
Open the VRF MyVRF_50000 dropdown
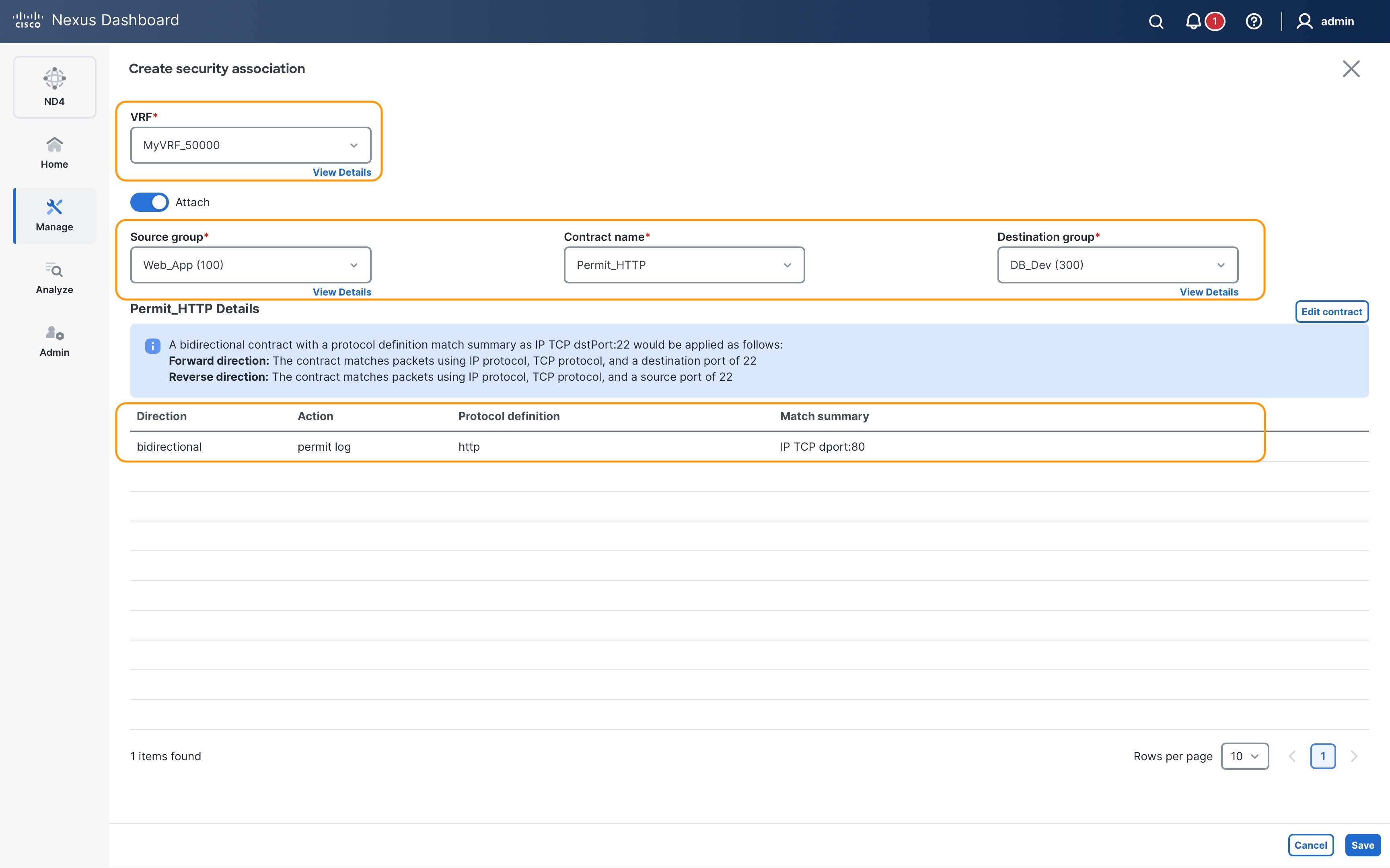(x=251, y=145)
